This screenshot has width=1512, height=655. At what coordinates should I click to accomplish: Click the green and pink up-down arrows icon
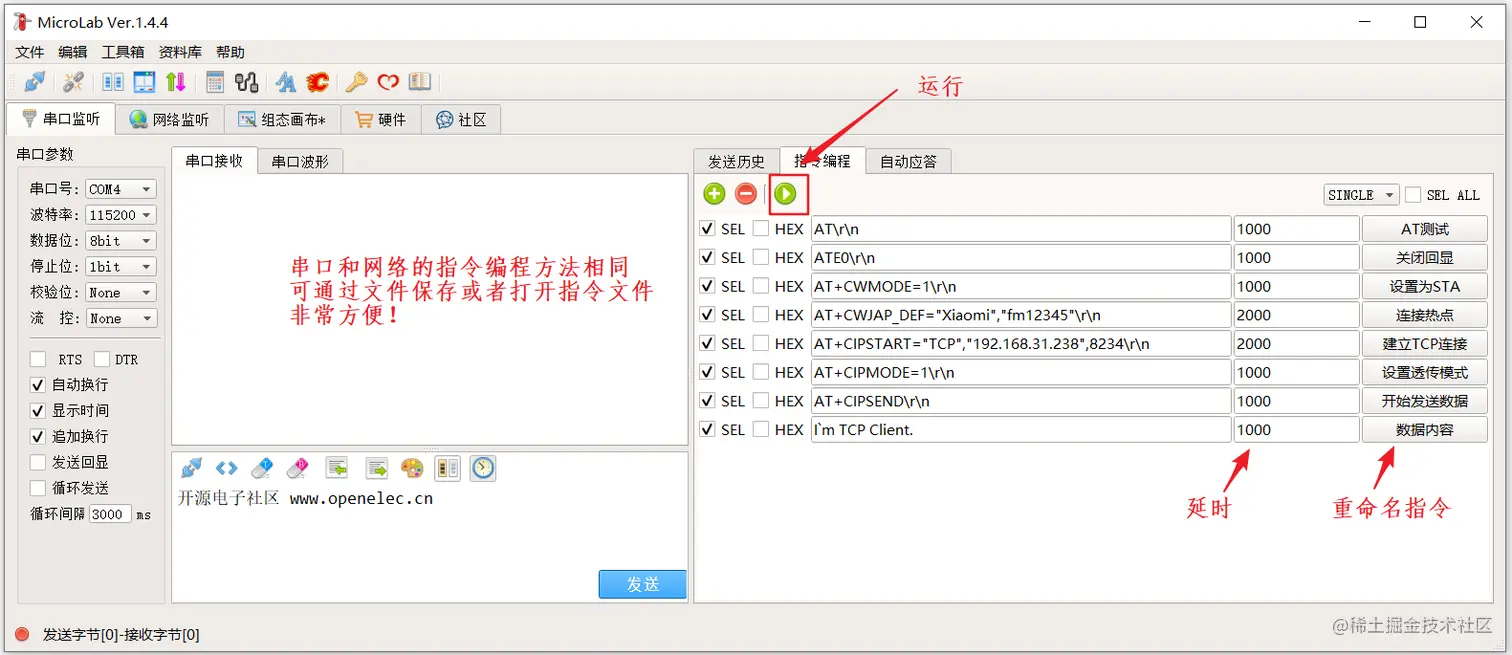[x=176, y=82]
